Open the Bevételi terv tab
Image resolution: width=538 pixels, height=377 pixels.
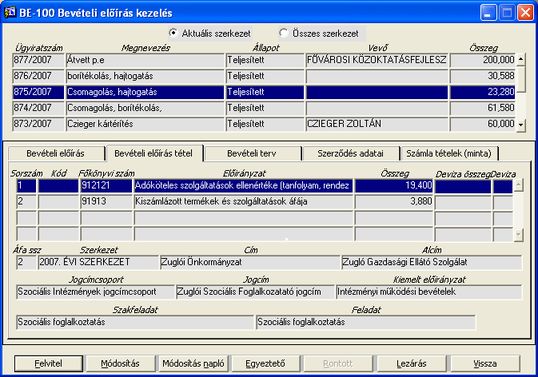pos(252,153)
